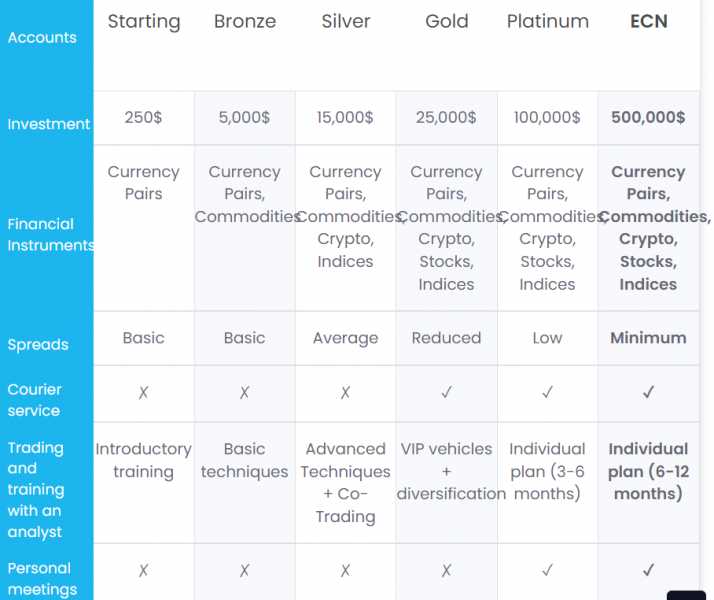Viewport: 714px width, 600px height.
Task: Click the 500,000$ ECN investment cell
Action: point(648,117)
